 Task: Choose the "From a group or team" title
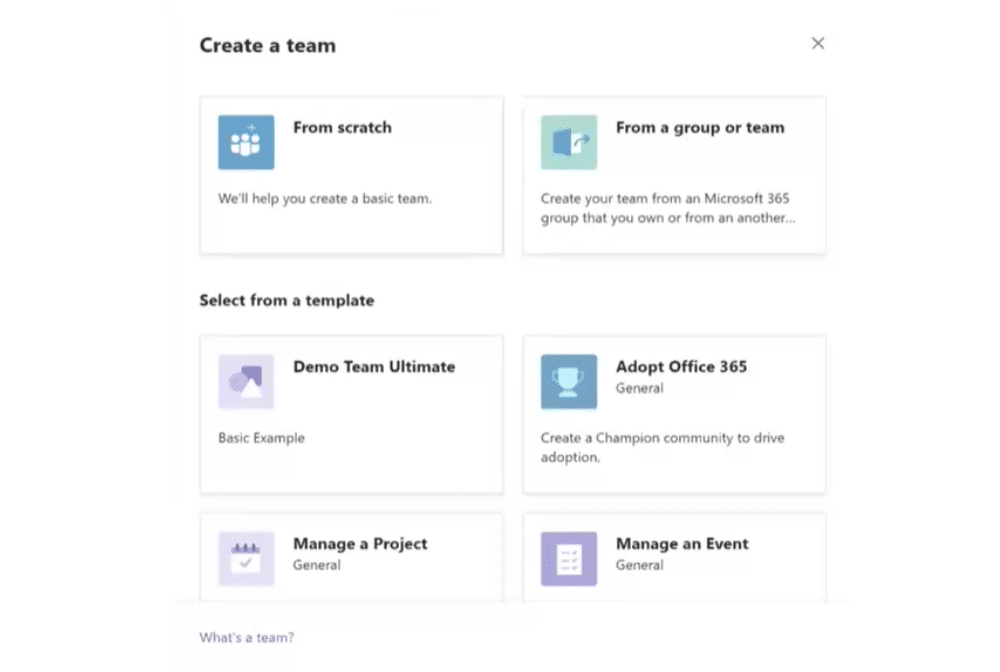point(700,128)
